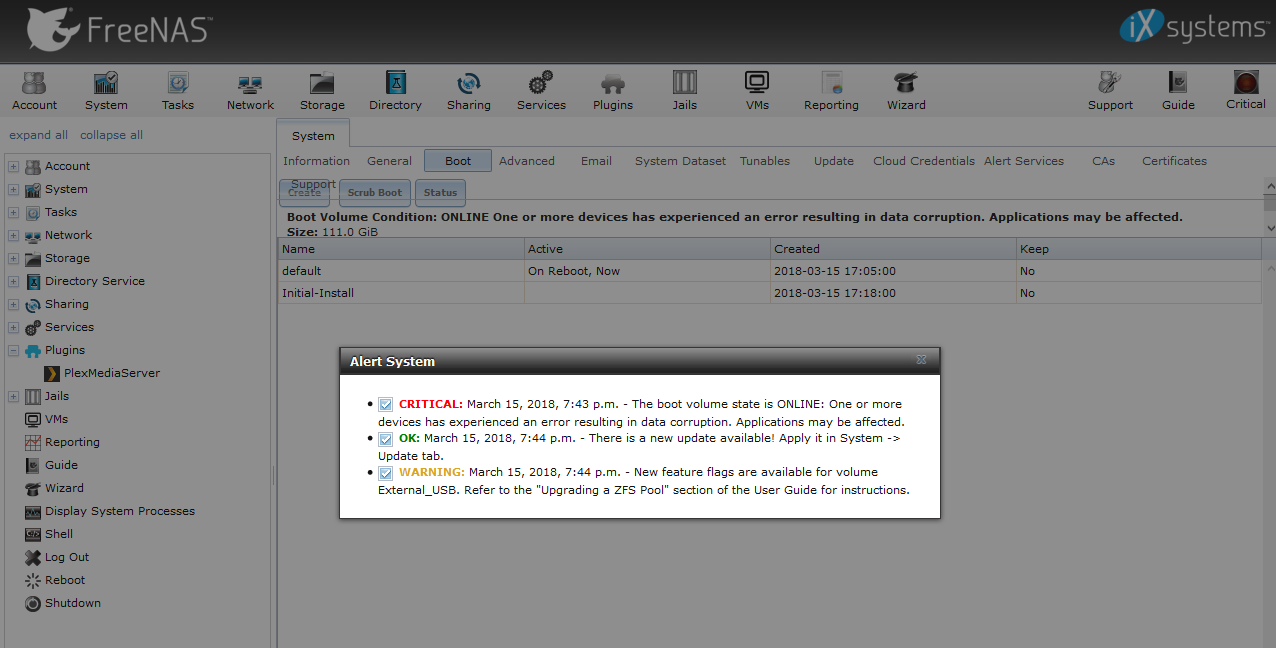
Task: Open Display System Processes in sidebar
Action: [x=109, y=511]
